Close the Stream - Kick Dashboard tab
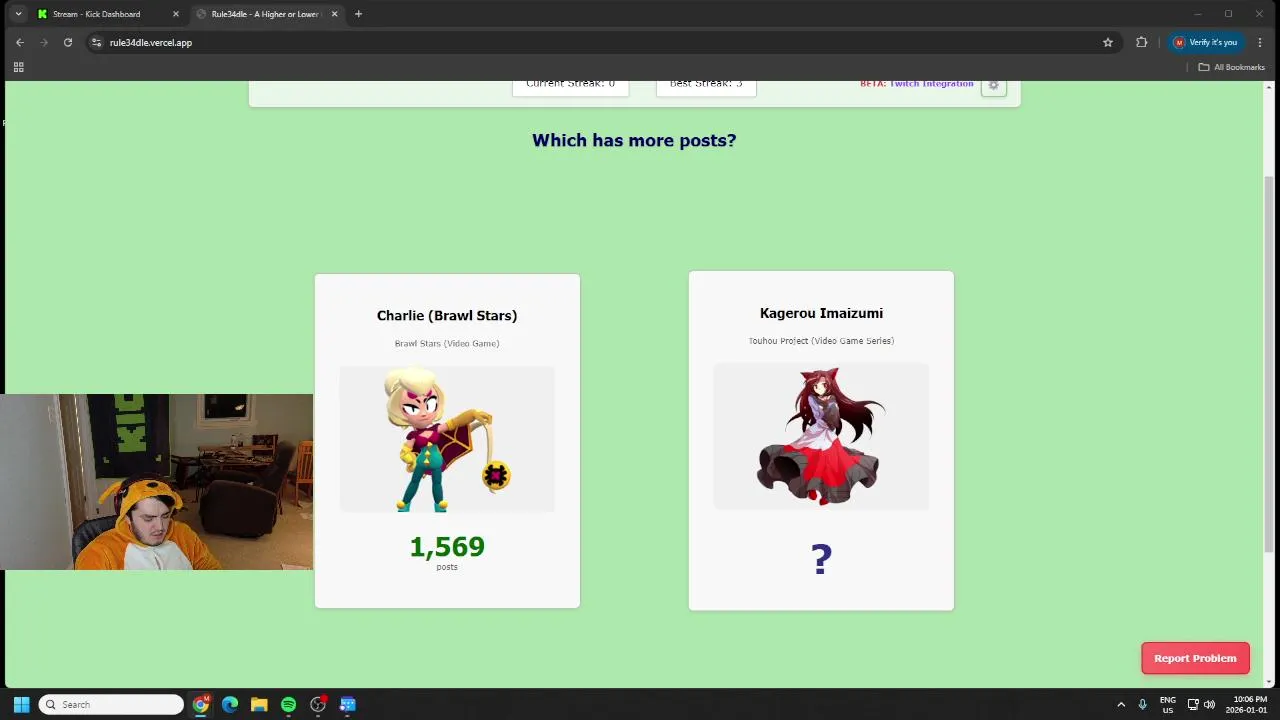Viewport: 1280px width, 720px height. (x=176, y=14)
